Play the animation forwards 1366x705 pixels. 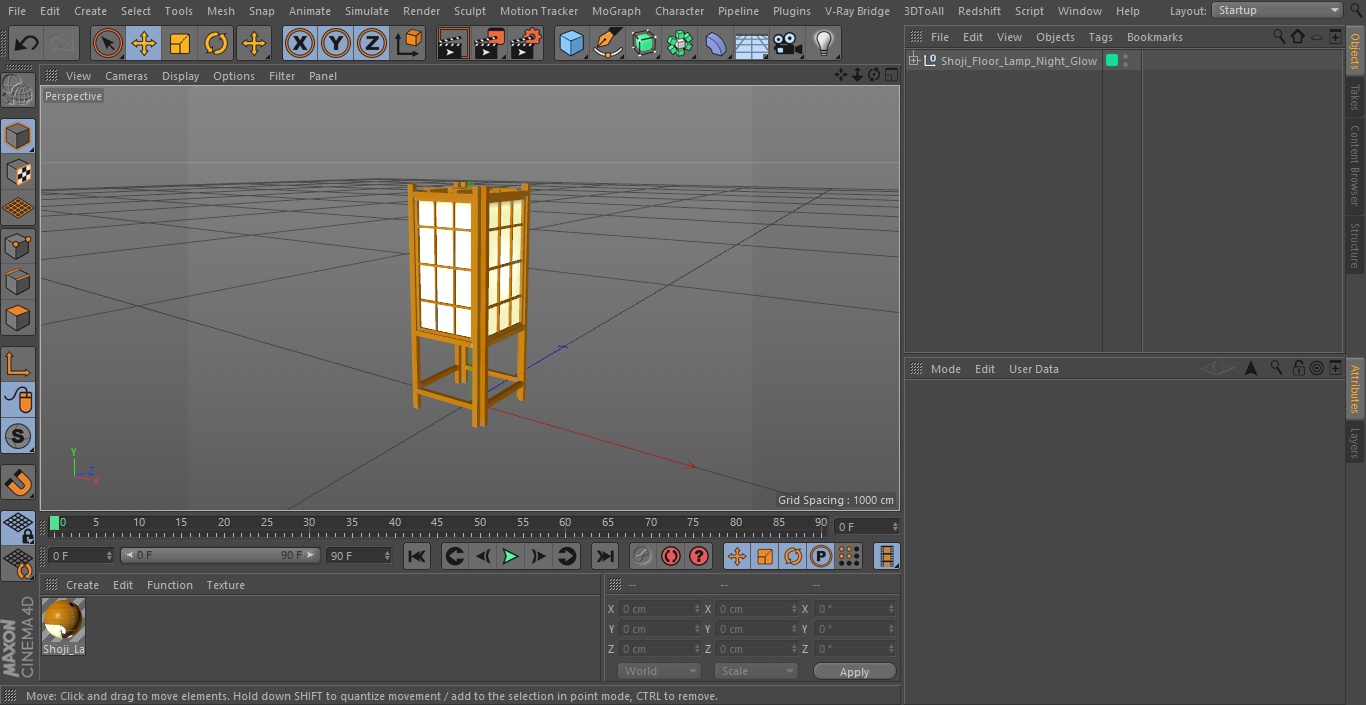pos(510,556)
